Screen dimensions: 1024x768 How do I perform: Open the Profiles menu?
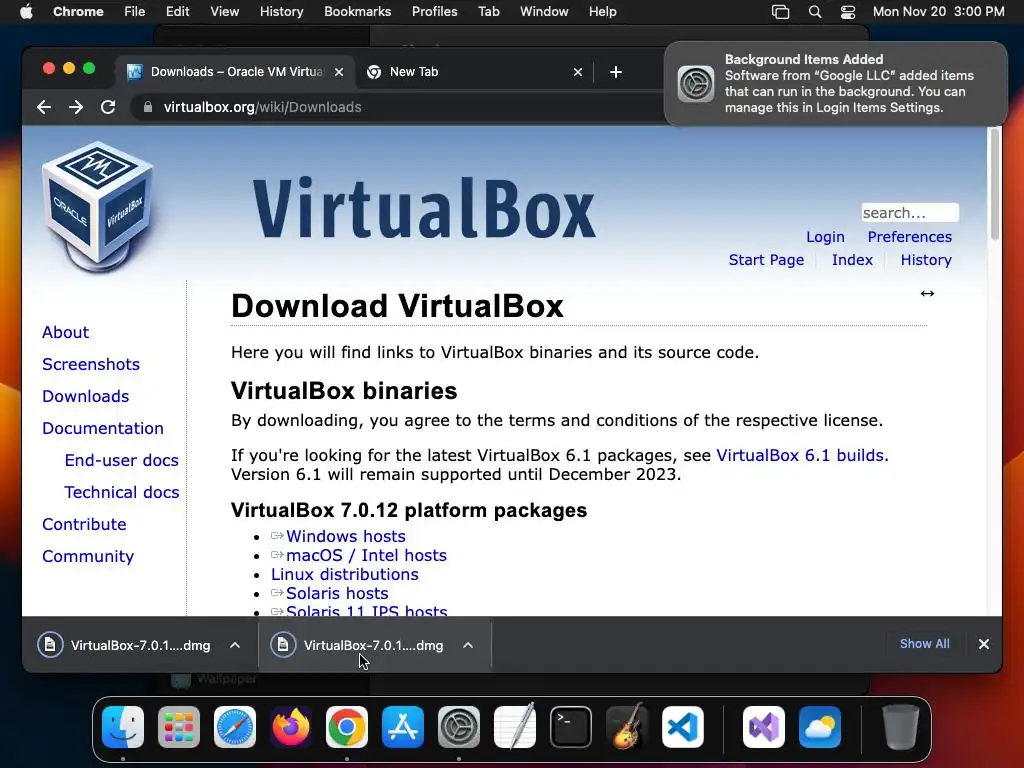pyautogui.click(x=434, y=12)
